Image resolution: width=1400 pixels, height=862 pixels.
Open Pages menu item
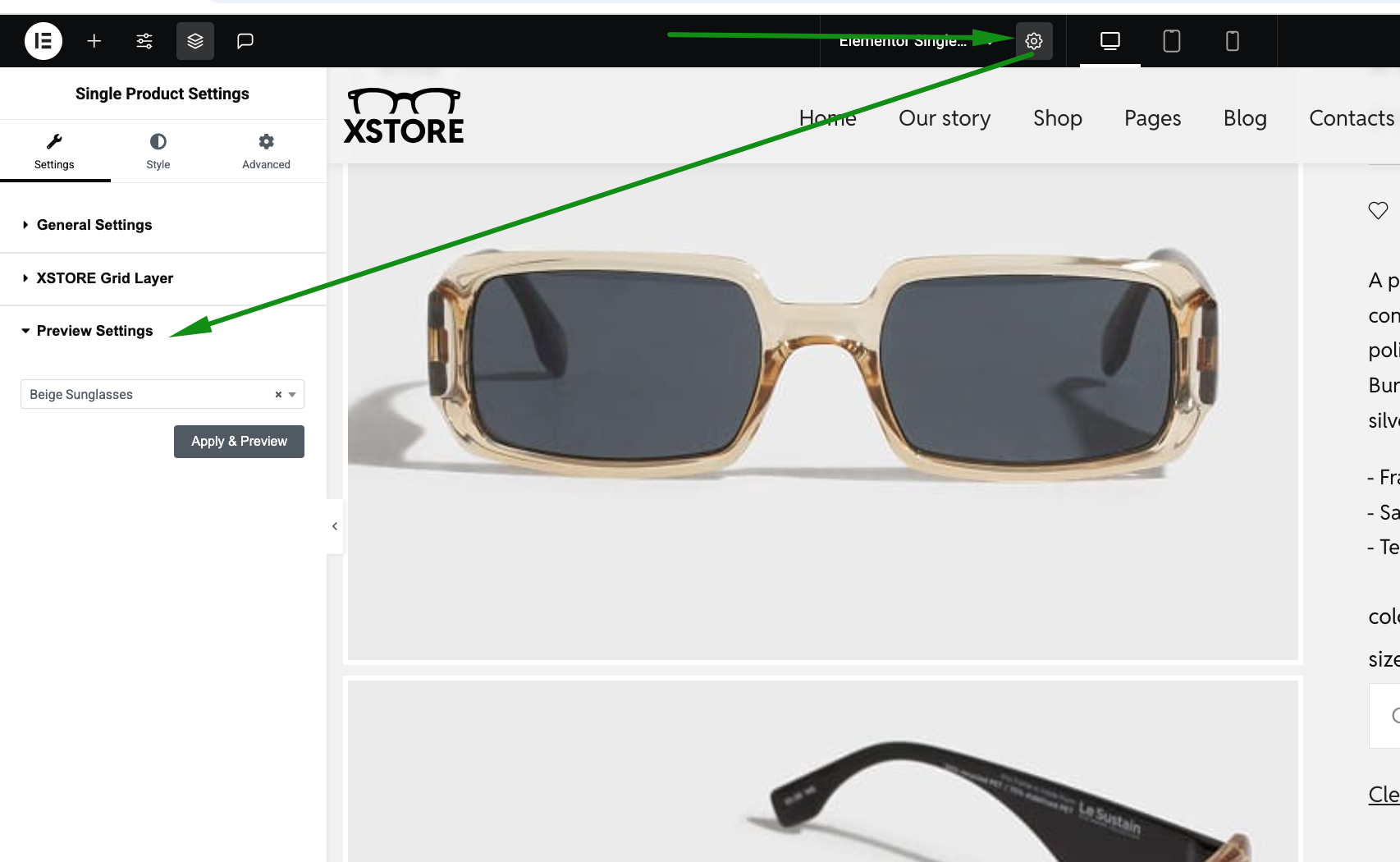[1152, 118]
